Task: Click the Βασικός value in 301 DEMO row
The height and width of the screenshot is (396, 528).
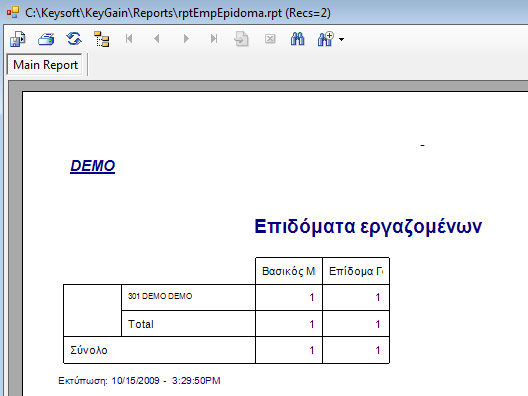Action: coord(312,297)
